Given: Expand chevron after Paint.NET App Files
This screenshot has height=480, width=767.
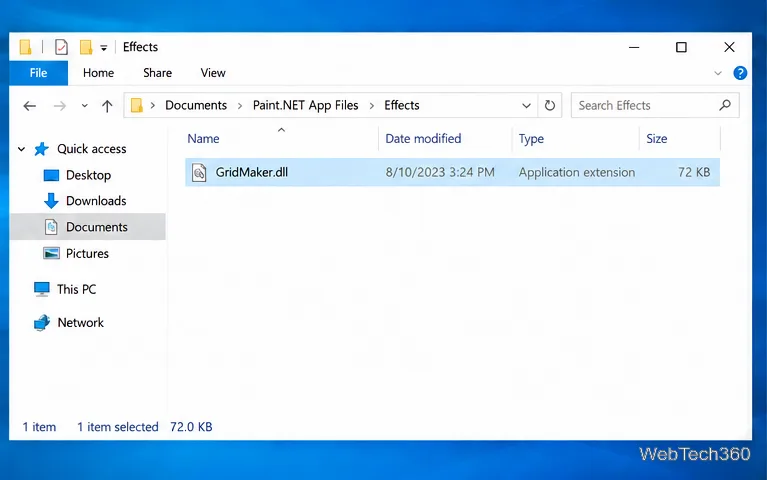Looking at the screenshot, I should [x=372, y=106].
